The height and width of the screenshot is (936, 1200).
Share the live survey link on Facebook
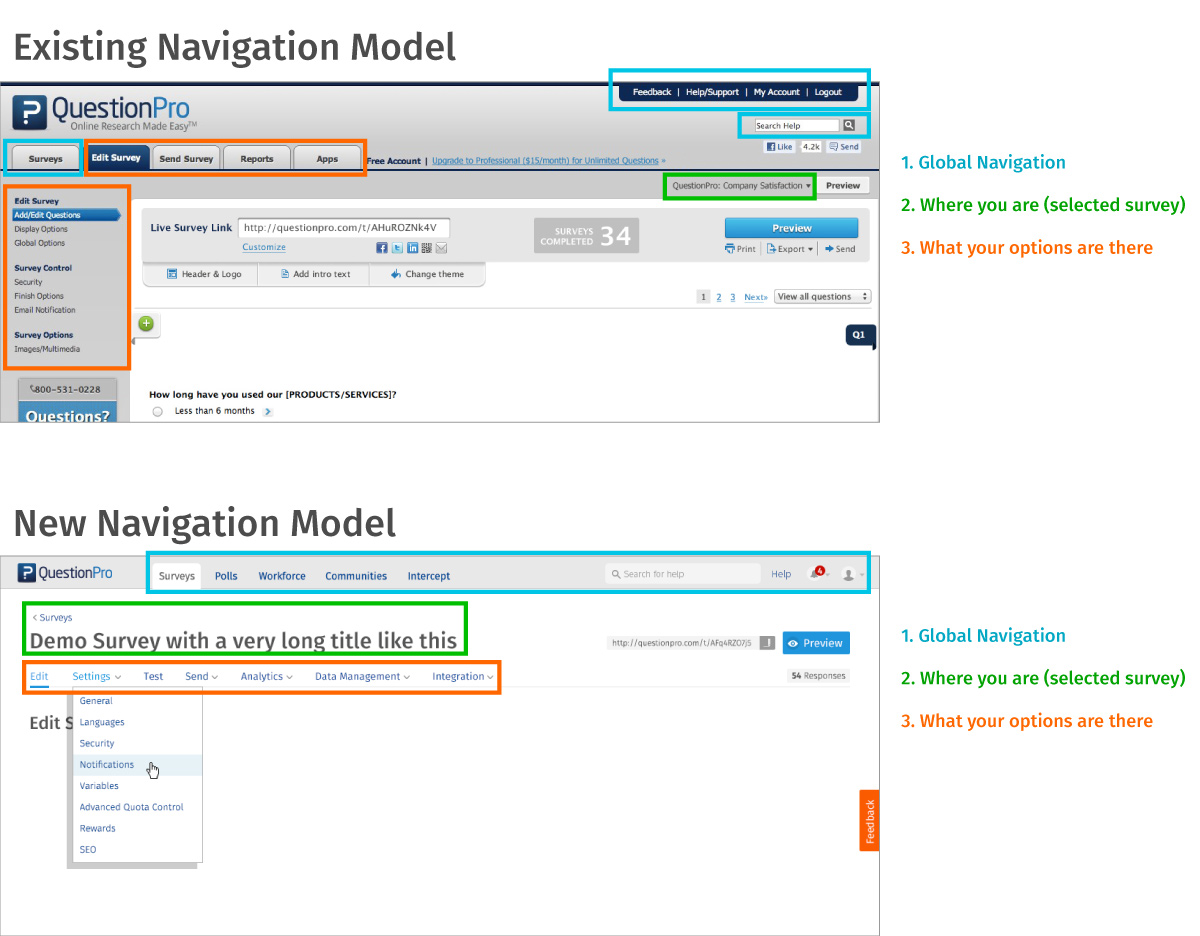(381, 248)
